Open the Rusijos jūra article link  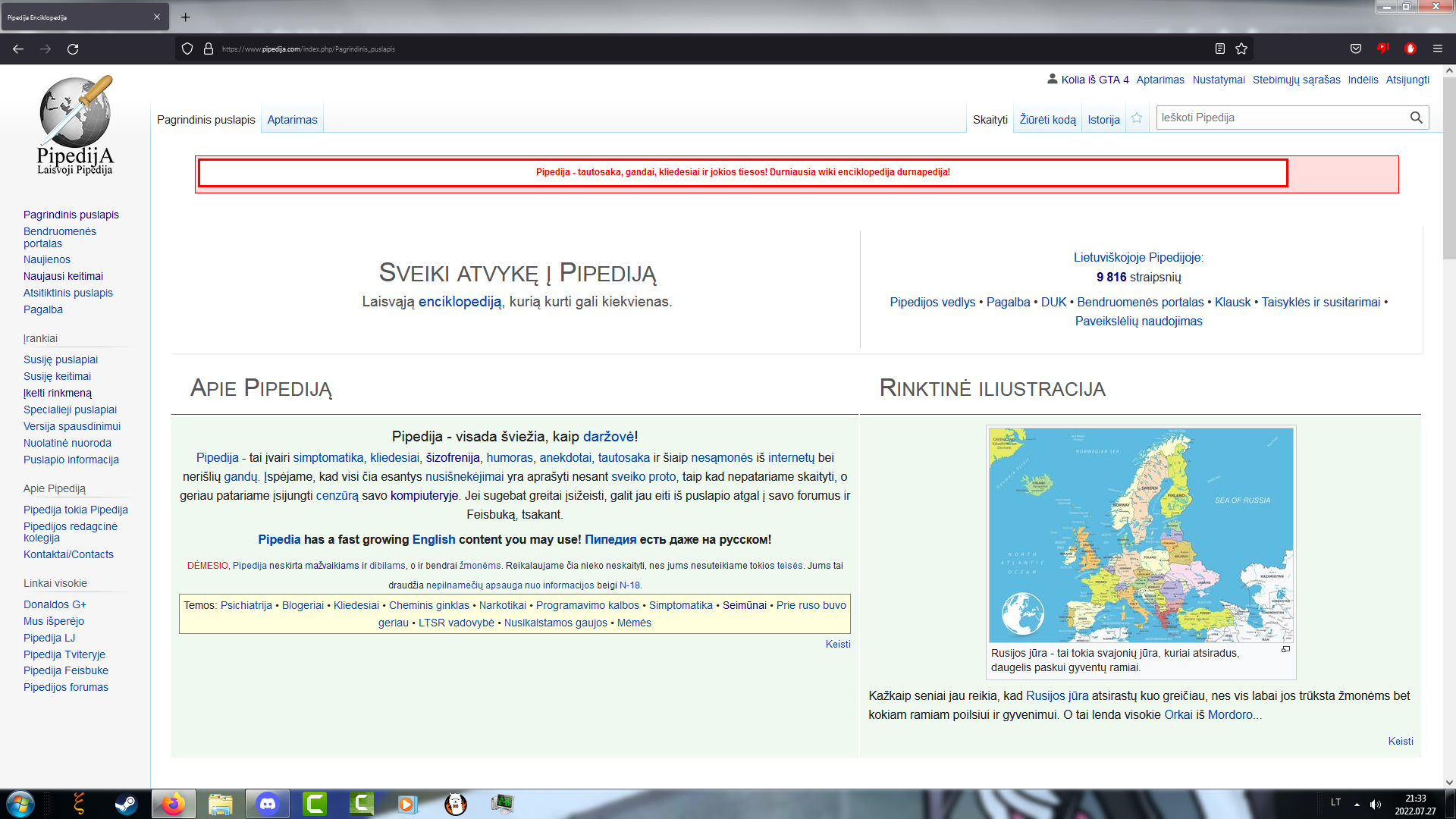coord(1056,695)
